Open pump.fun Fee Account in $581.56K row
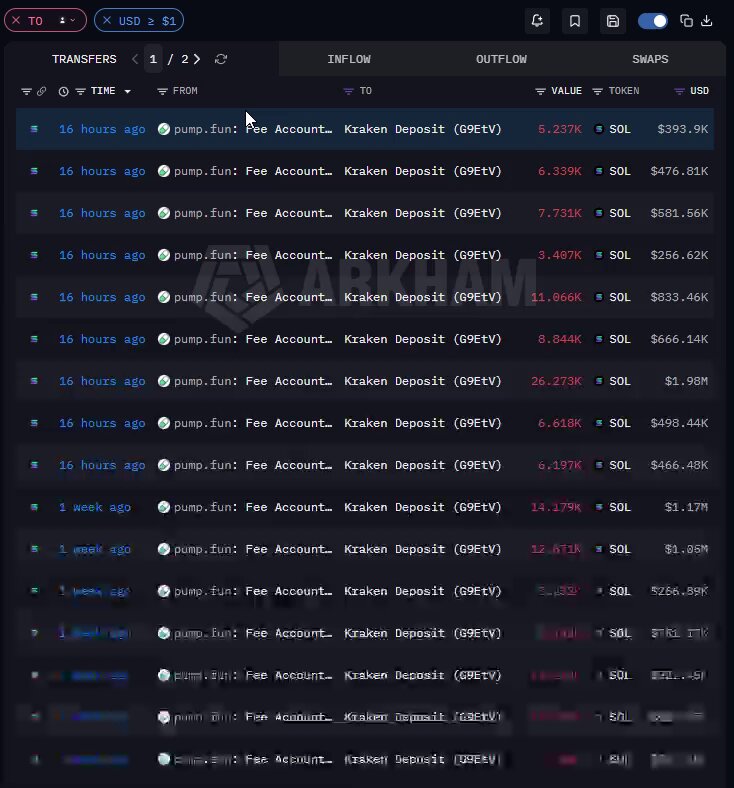This screenshot has height=788, width=734. 253,213
